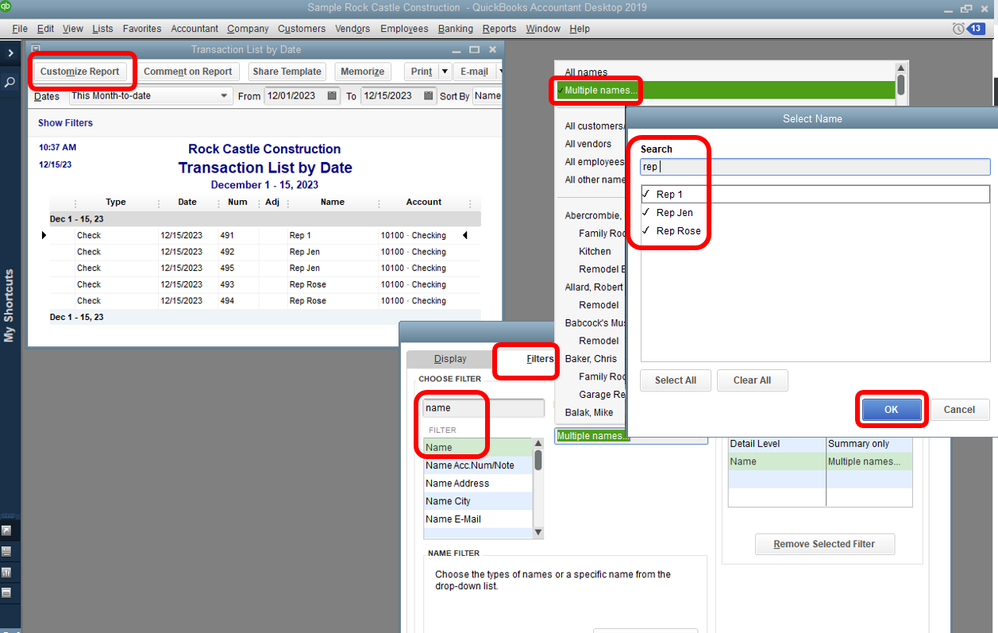Expand the left shortcuts sidebar arrow
998x633 pixels.
point(10,53)
